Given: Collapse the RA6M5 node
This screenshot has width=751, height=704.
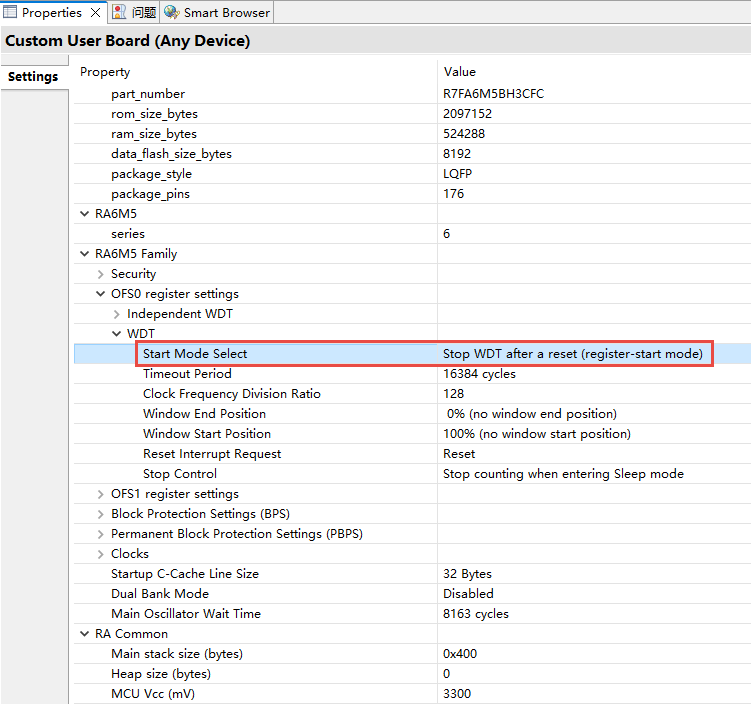Looking at the screenshot, I should (x=85, y=214).
